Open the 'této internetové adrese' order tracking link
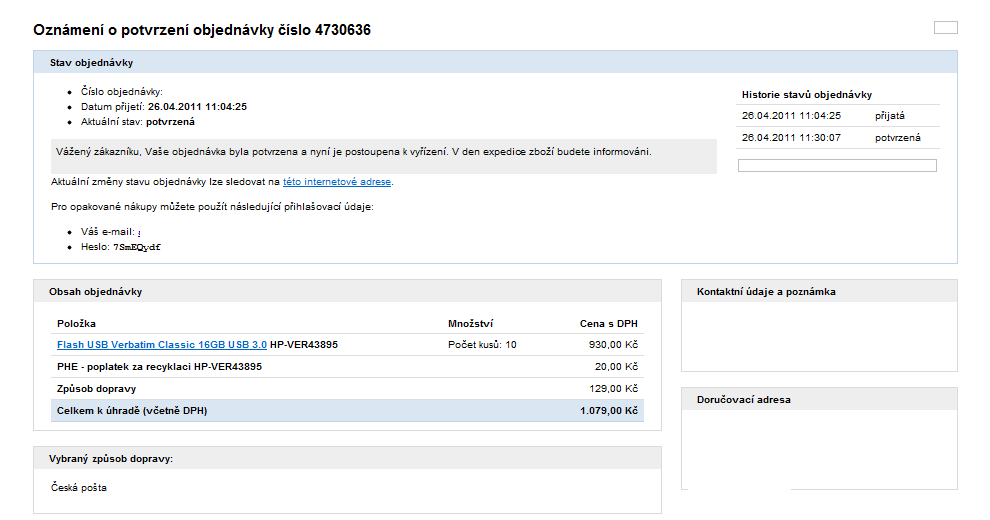 [337, 182]
